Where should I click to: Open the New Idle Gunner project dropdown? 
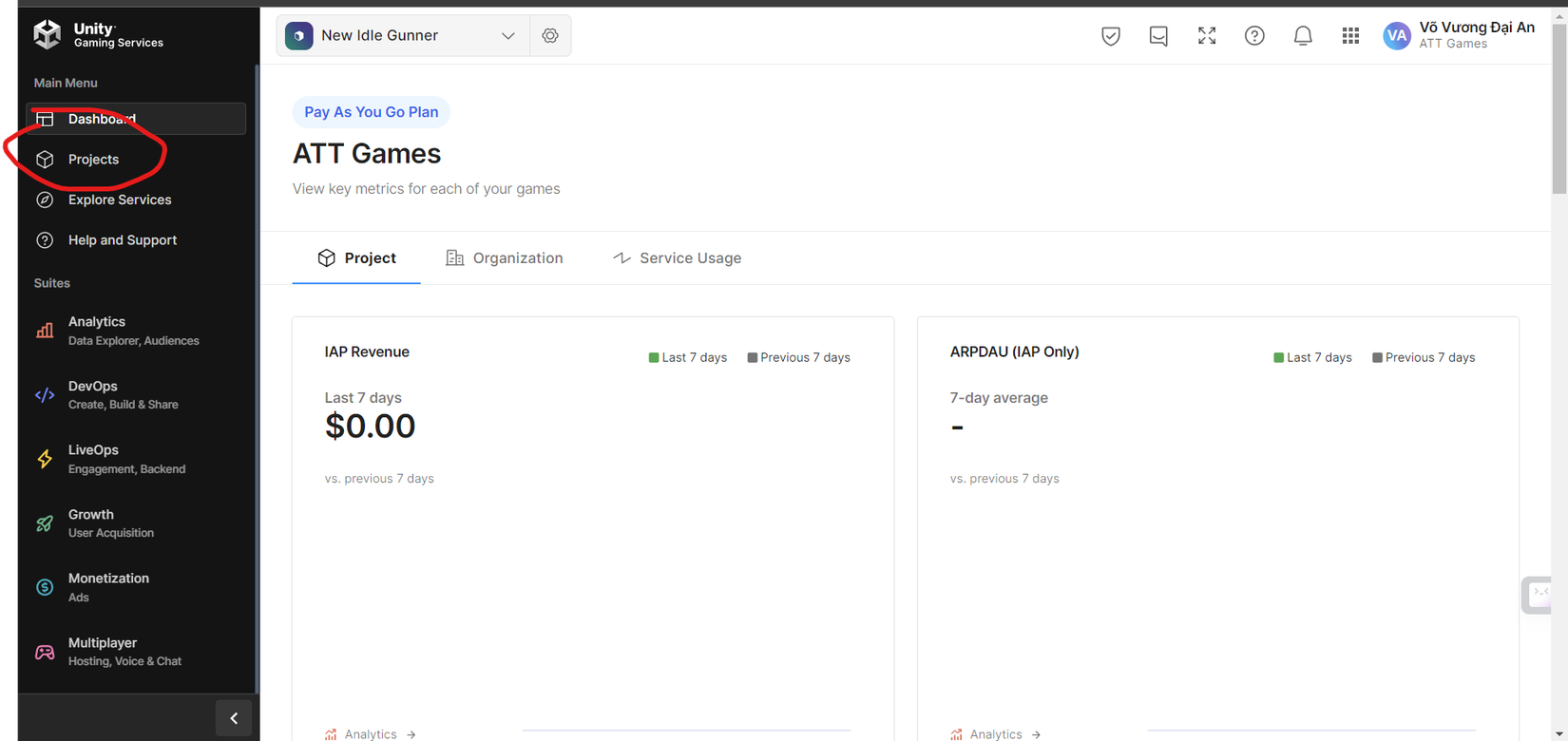click(403, 35)
